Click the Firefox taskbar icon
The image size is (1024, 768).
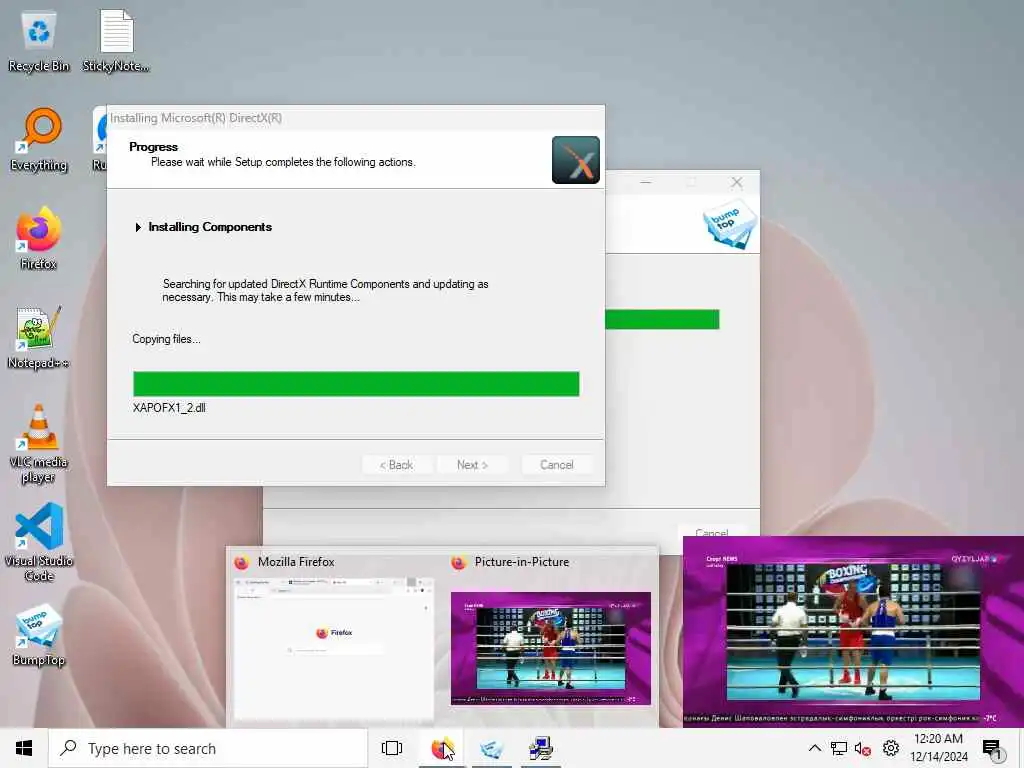pyautogui.click(x=442, y=748)
